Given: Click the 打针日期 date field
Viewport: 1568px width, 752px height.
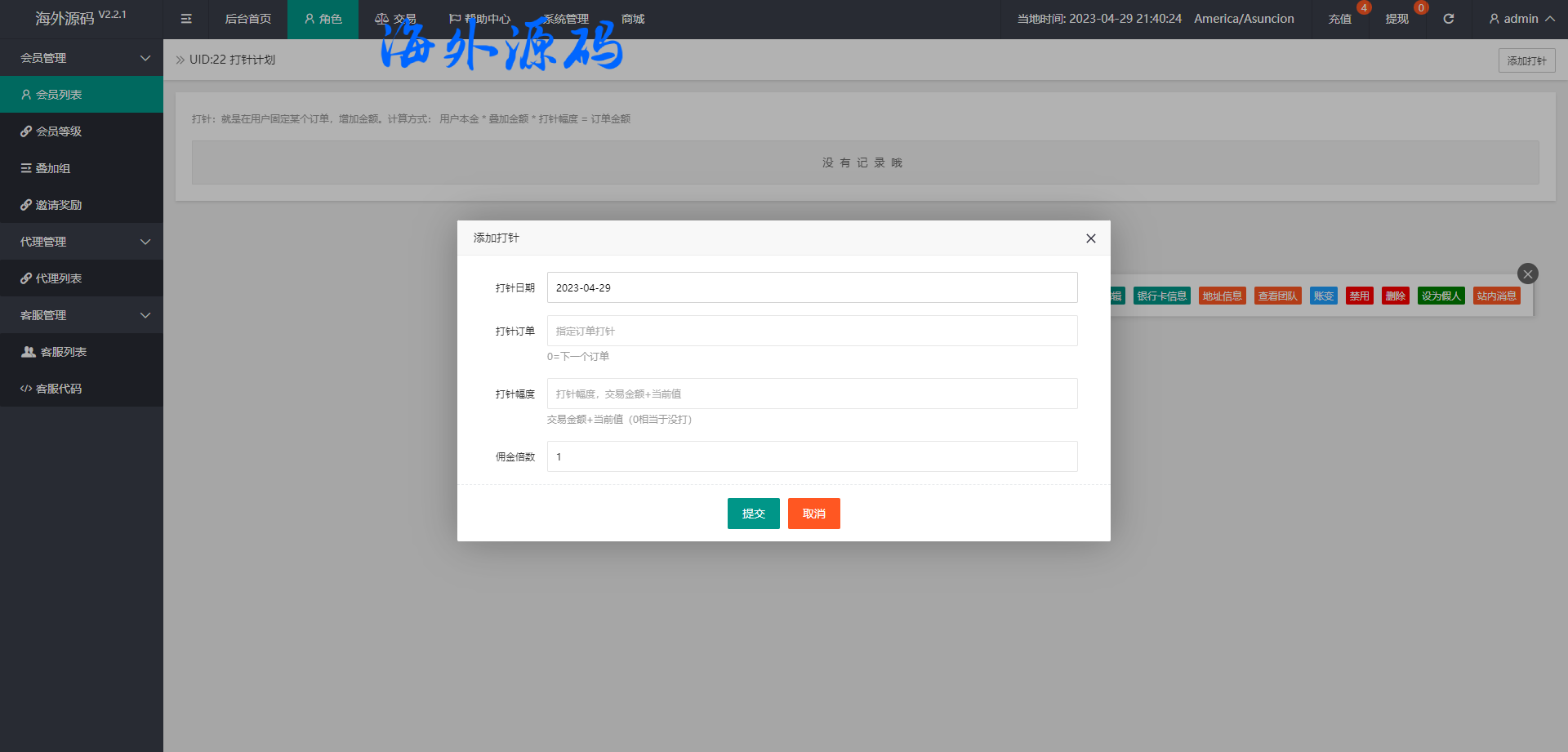Looking at the screenshot, I should 812,287.
